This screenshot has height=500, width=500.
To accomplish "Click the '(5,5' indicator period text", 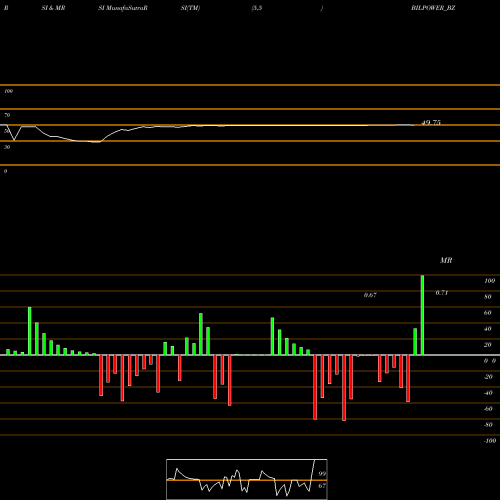I will (257, 8).
